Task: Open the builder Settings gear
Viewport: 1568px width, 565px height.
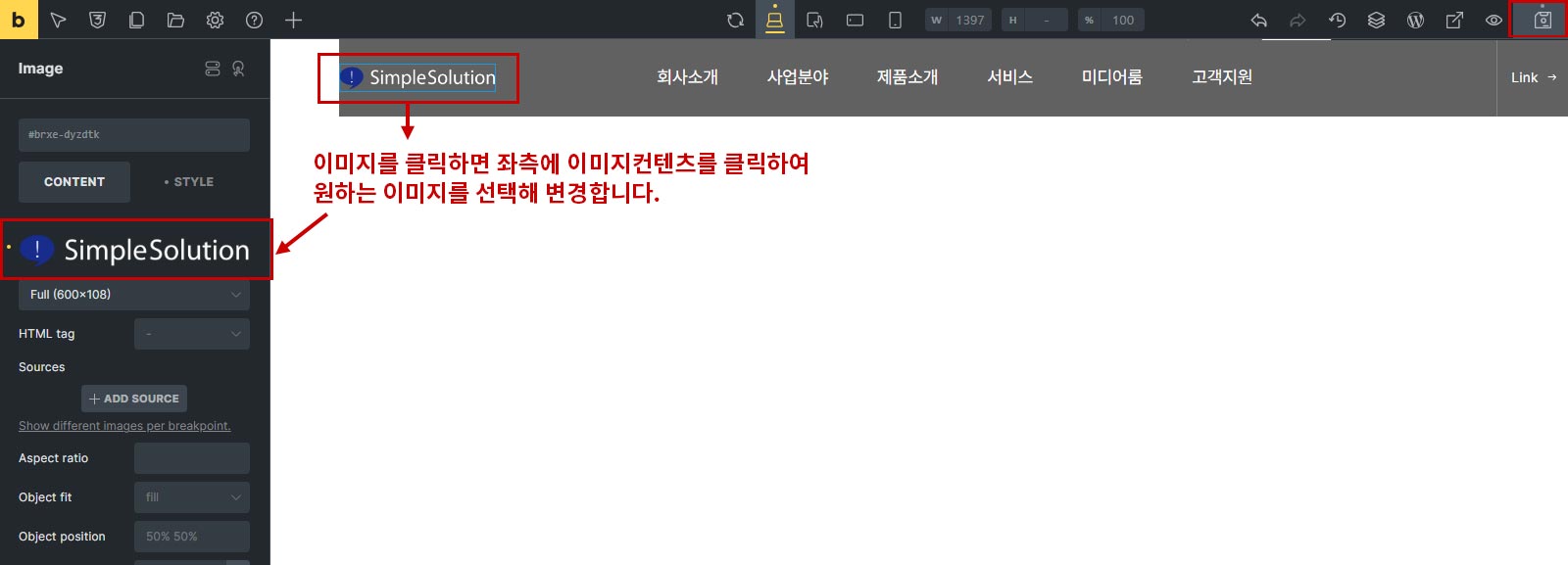Action: pyautogui.click(x=215, y=20)
